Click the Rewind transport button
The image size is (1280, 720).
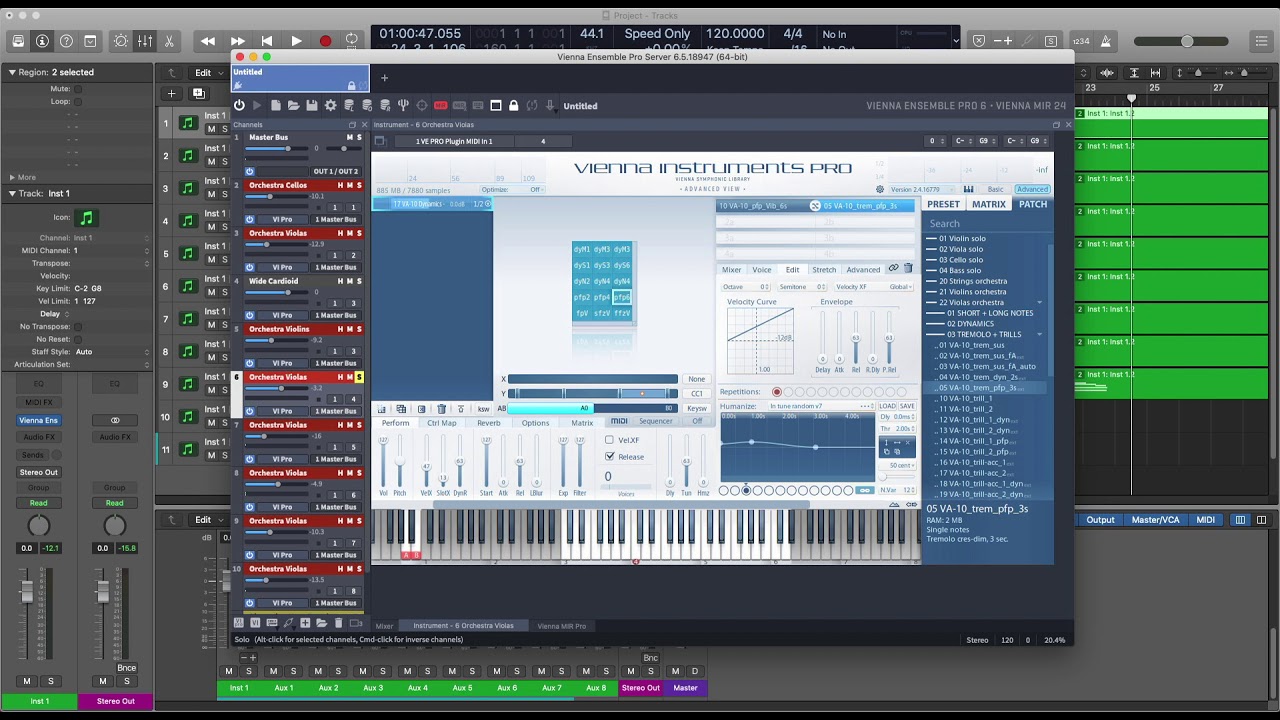click(x=208, y=41)
